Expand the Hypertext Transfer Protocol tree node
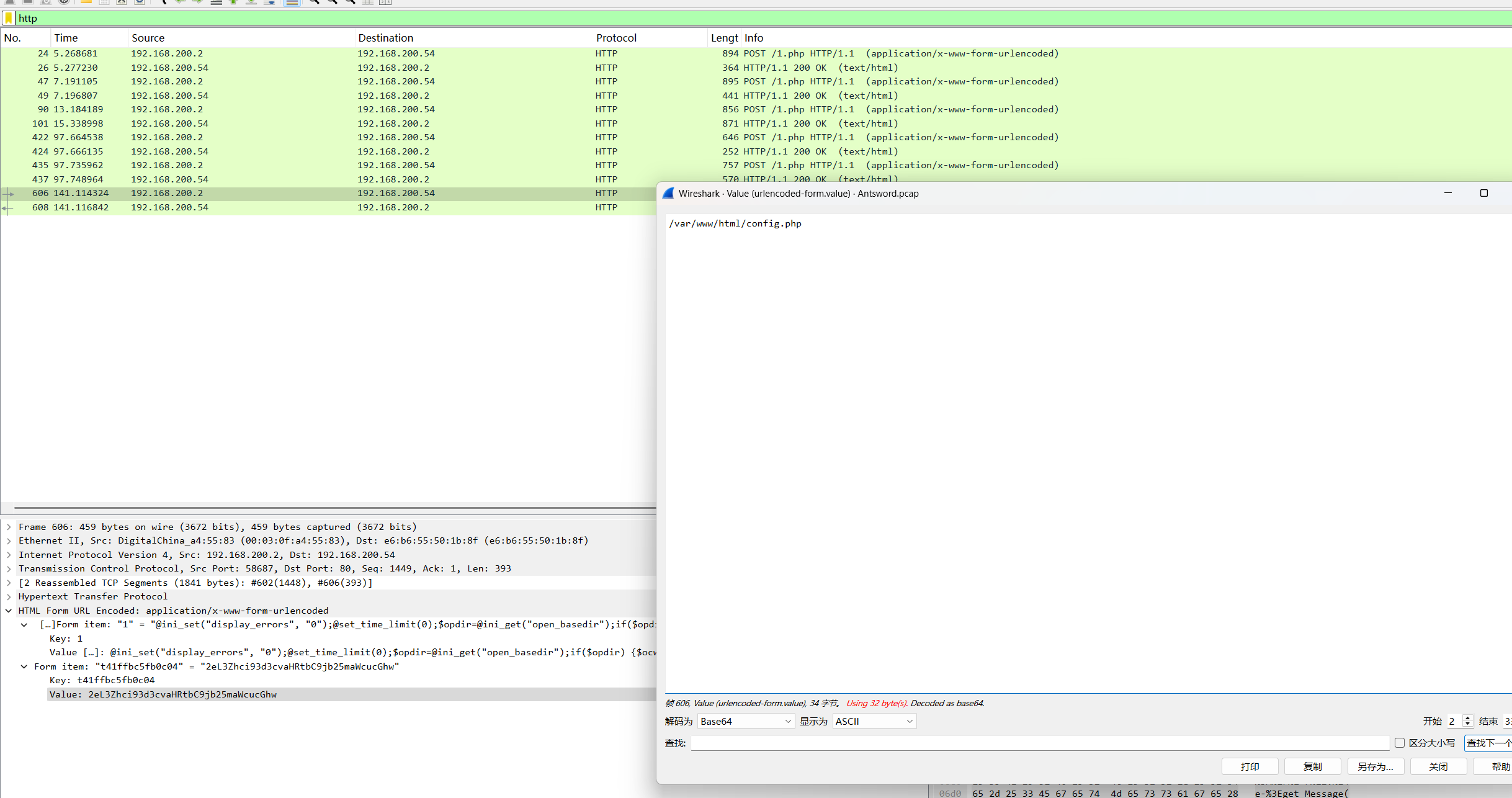The width and height of the screenshot is (1512, 798). click(x=9, y=596)
